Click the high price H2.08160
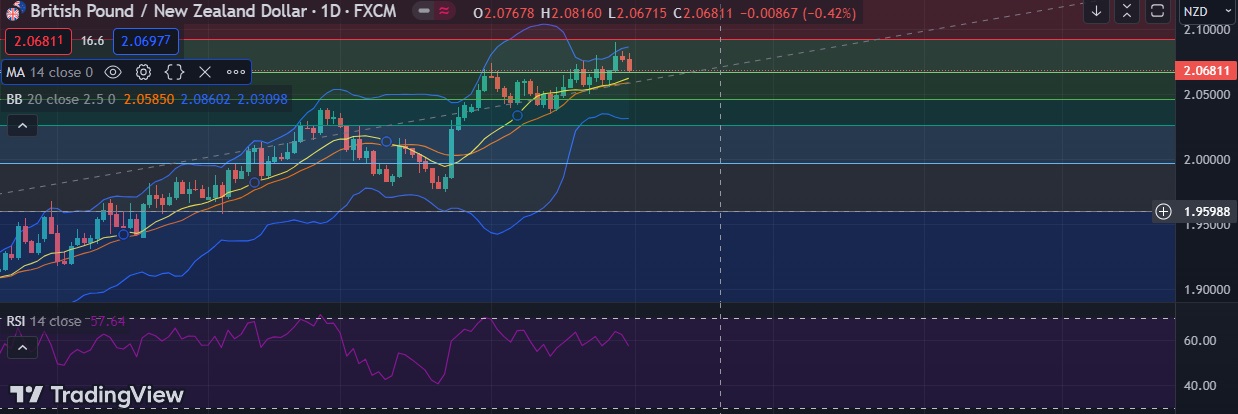The width and height of the screenshot is (1238, 414). 571,11
